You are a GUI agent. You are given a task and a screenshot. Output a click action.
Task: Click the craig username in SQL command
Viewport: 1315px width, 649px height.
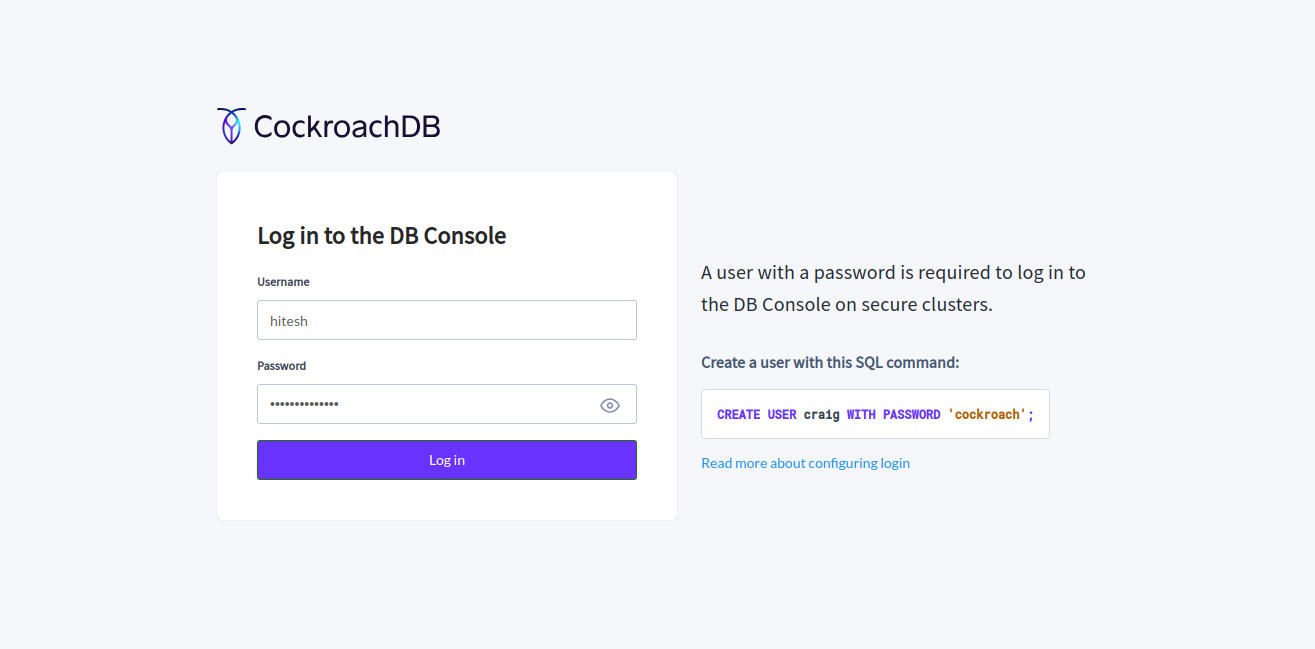[x=821, y=414]
